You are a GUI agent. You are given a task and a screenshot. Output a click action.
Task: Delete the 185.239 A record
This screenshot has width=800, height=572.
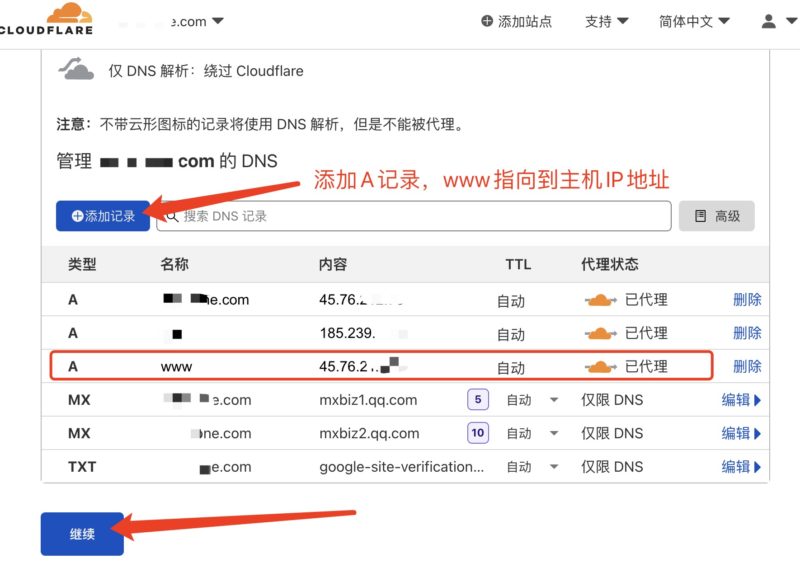[747, 333]
